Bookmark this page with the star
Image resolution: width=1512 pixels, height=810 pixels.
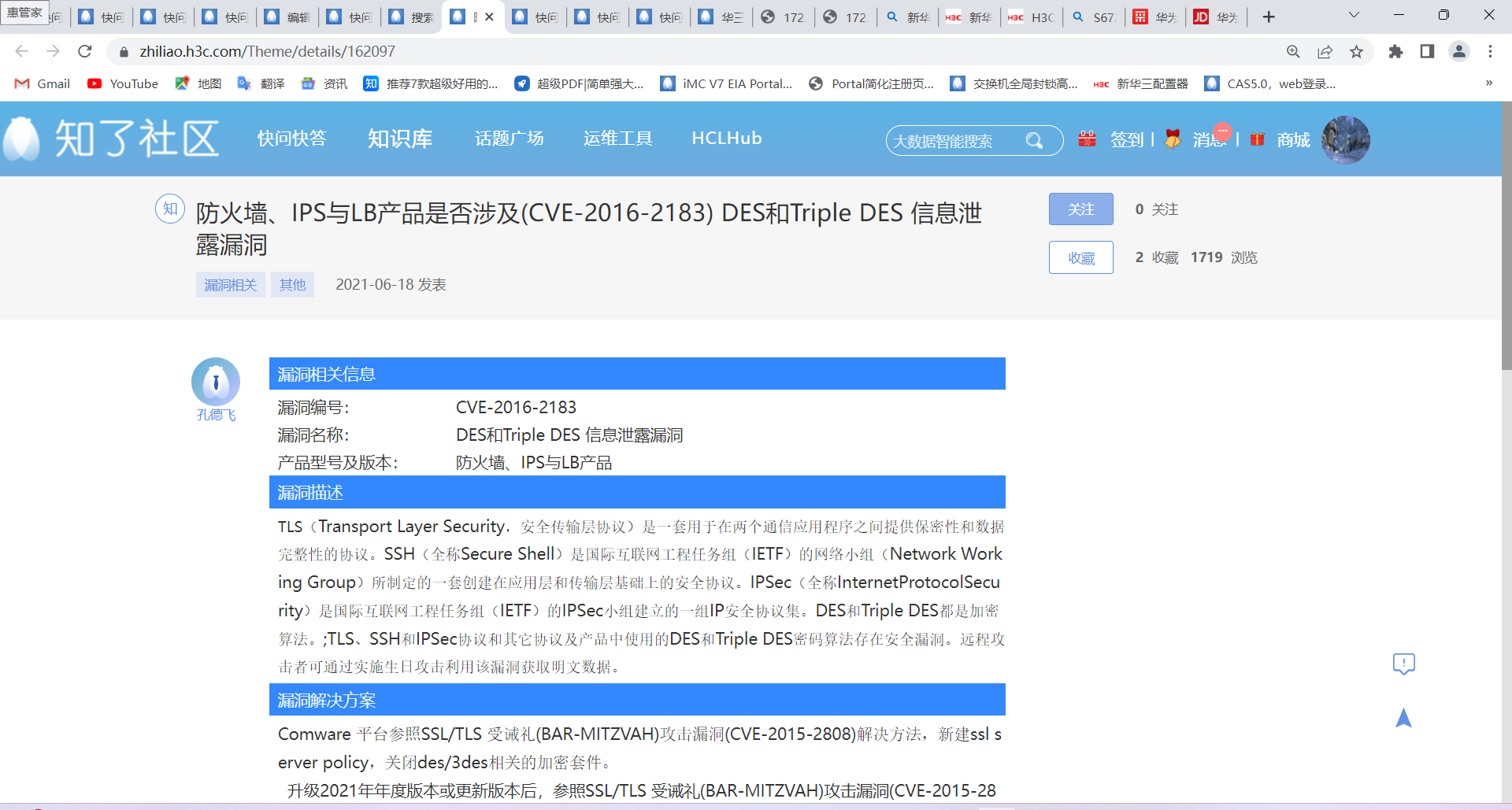(1356, 51)
